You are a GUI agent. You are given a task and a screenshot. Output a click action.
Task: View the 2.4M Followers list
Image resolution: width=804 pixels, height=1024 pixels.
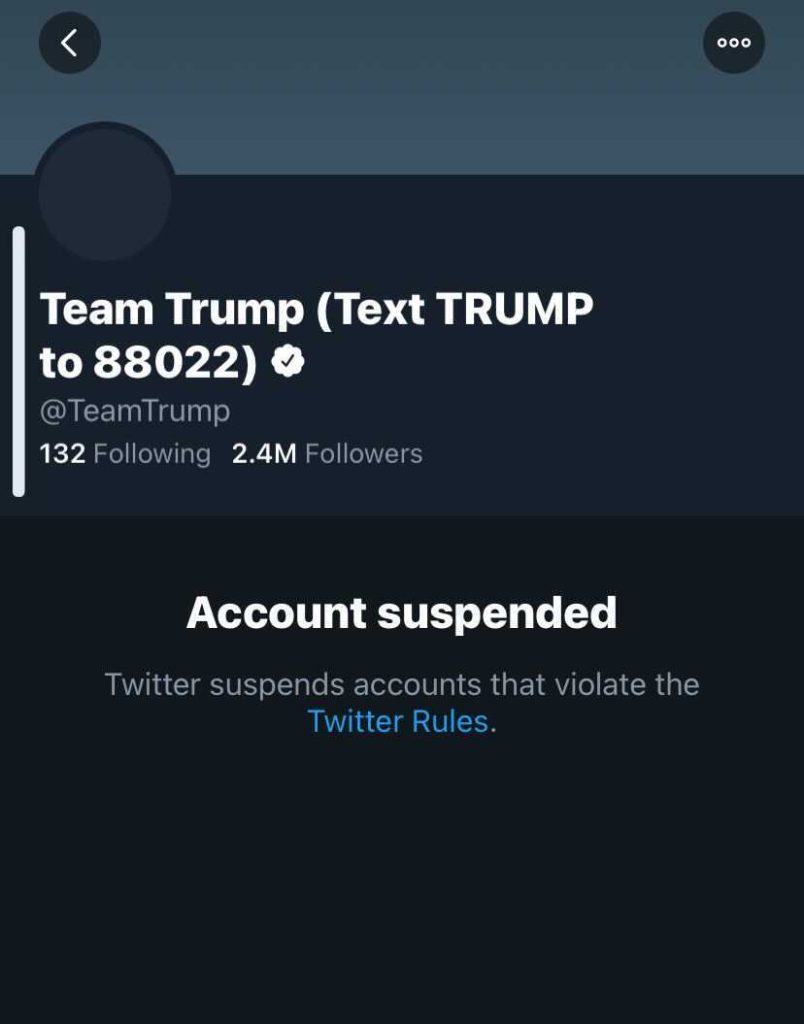pyautogui.click(x=327, y=454)
